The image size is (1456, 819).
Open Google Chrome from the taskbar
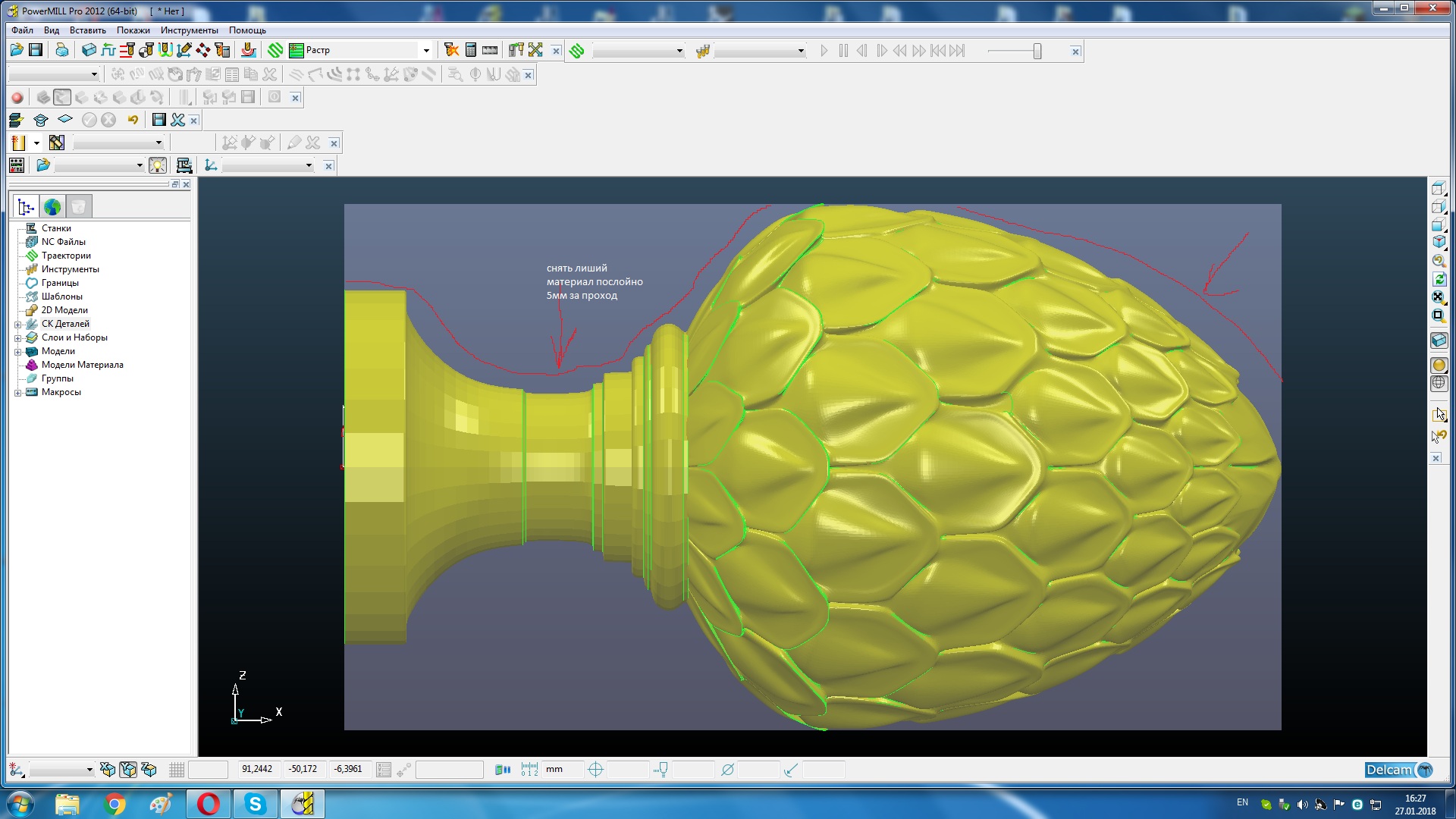115,804
